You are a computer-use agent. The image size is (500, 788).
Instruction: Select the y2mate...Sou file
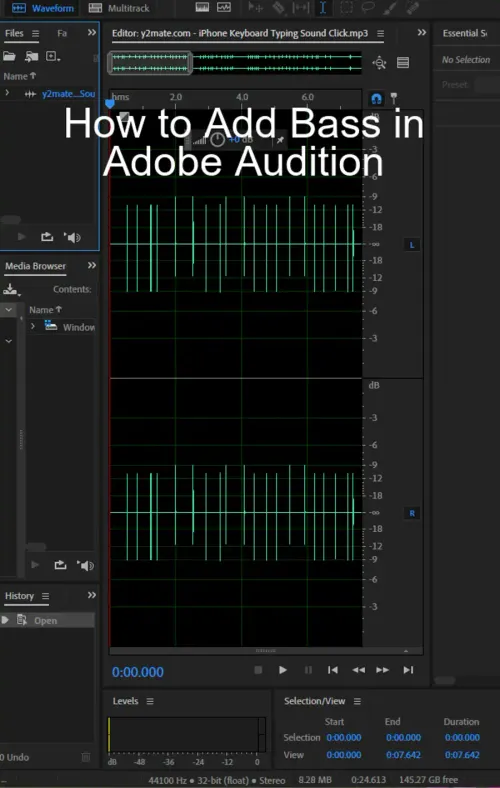tap(68, 93)
